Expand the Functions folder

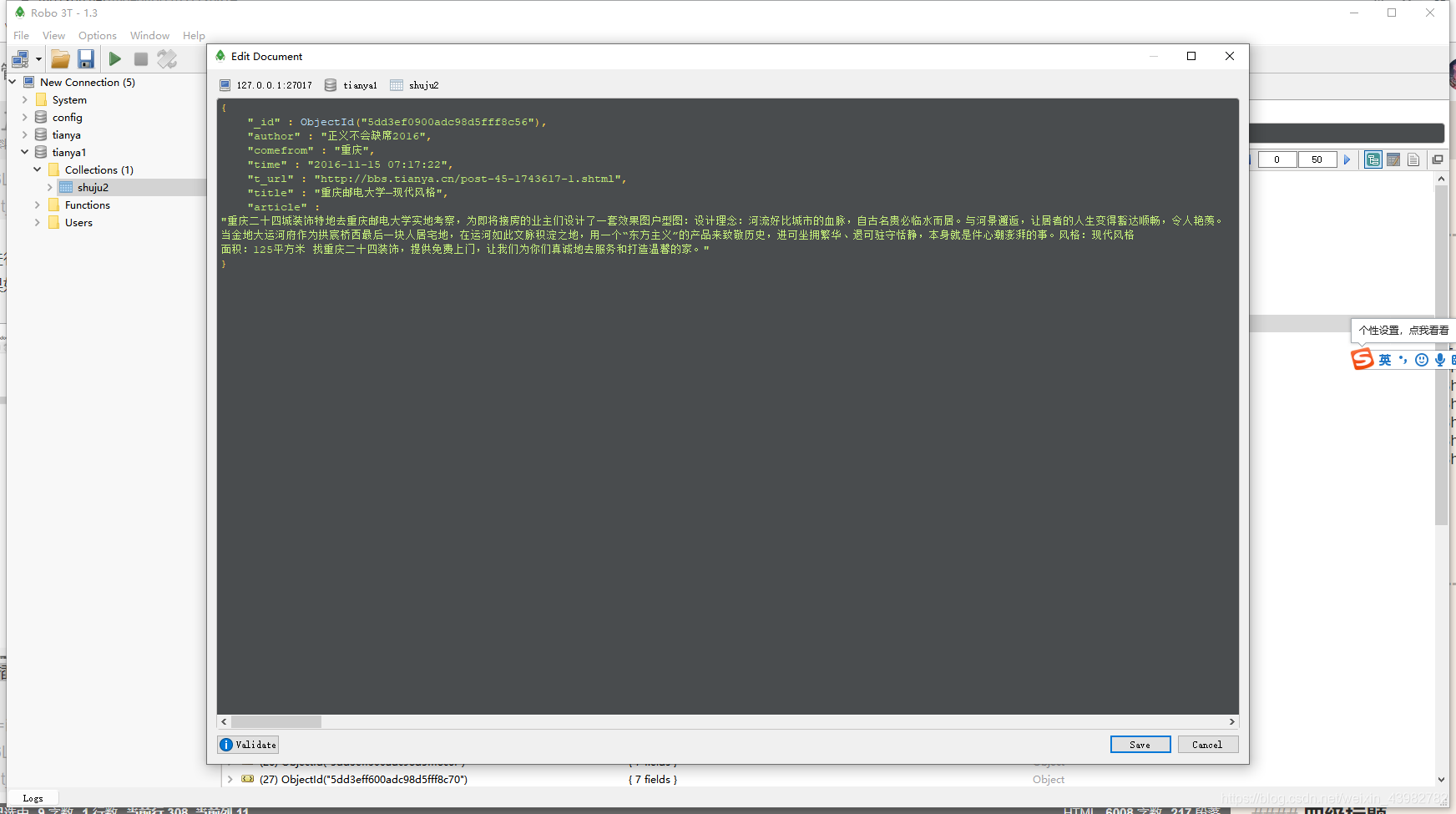(x=38, y=205)
